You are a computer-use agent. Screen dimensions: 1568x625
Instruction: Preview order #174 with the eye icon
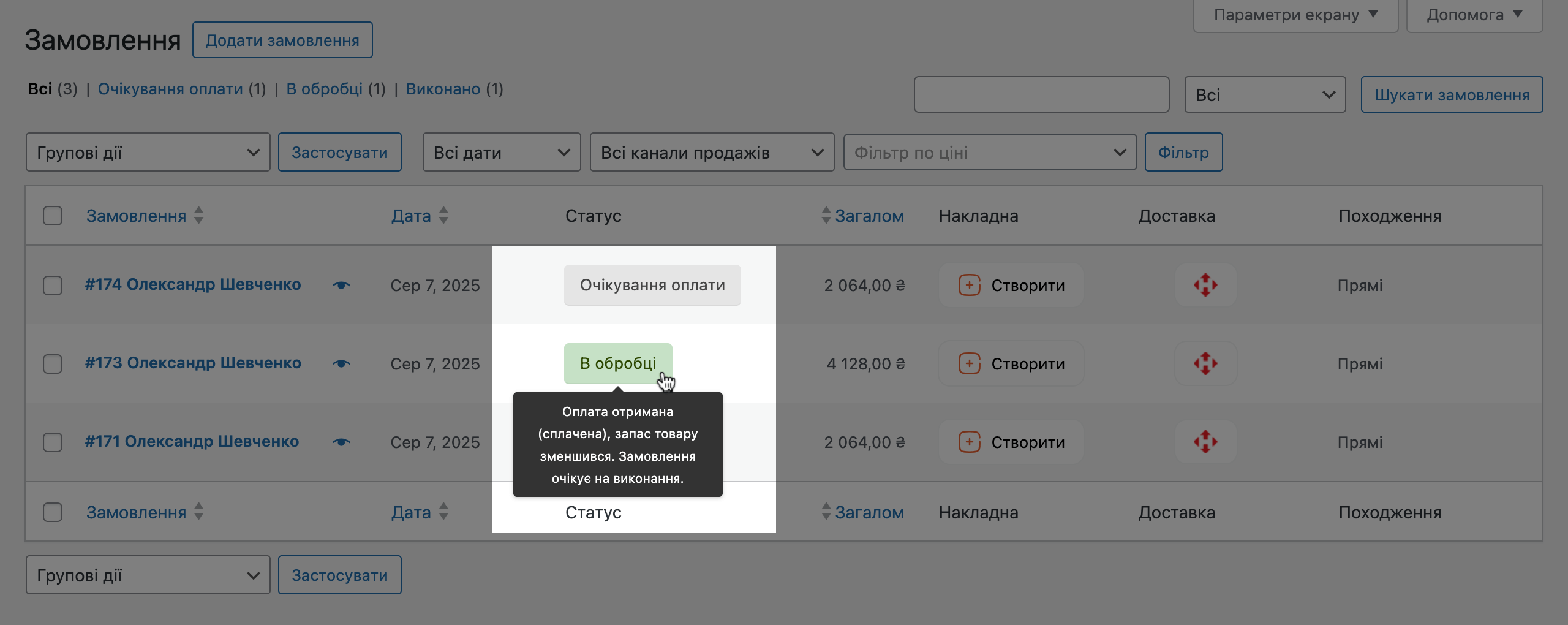[x=341, y=285]
